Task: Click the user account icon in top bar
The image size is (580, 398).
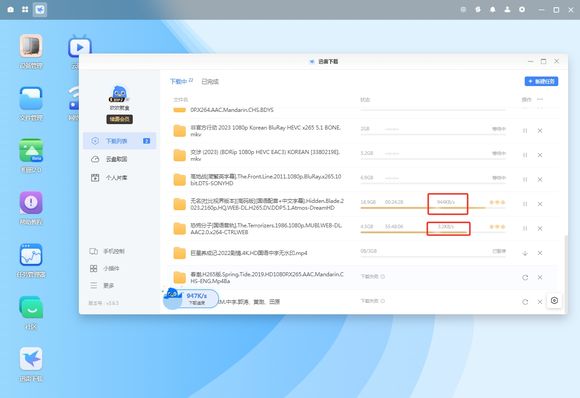Action: click(x=508, y=10)
